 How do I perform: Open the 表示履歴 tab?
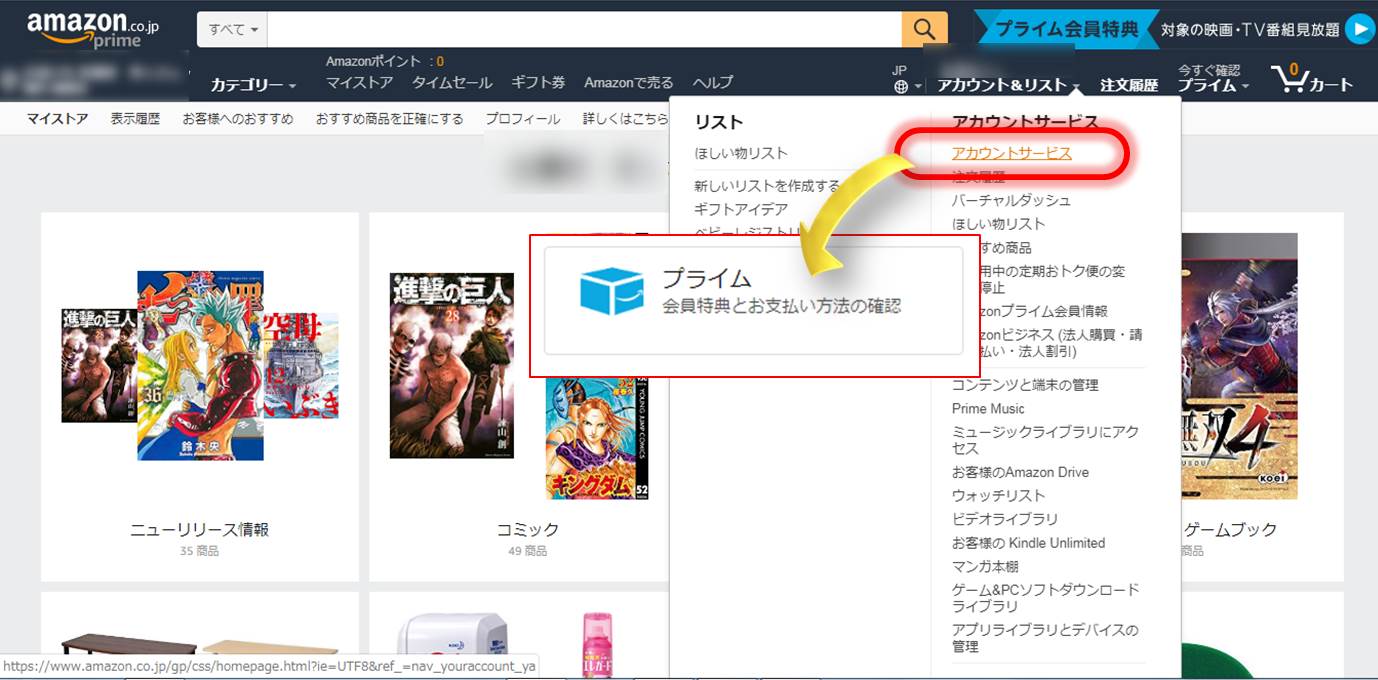pos(135,119)
